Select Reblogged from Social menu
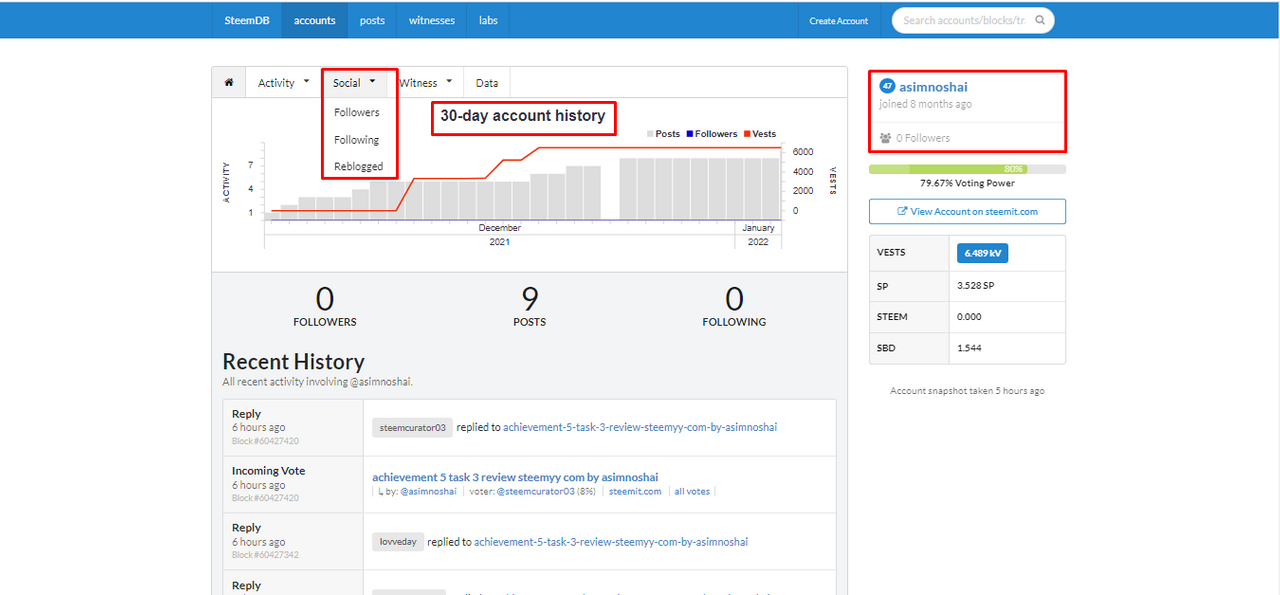Image resolution: width=1280 pixels, height=595 pixels. (x=359, y=167)
